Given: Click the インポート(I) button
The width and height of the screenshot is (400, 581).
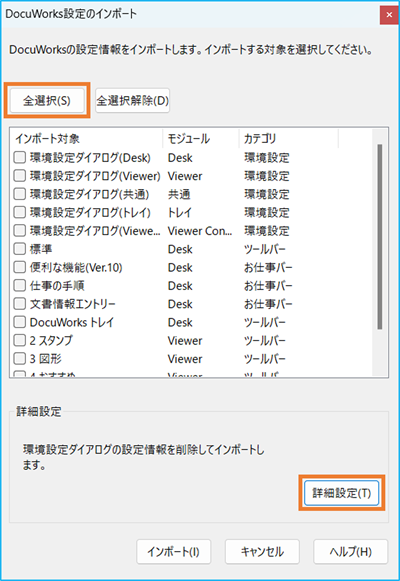Looking at the screenshot, I should [173, 552].
